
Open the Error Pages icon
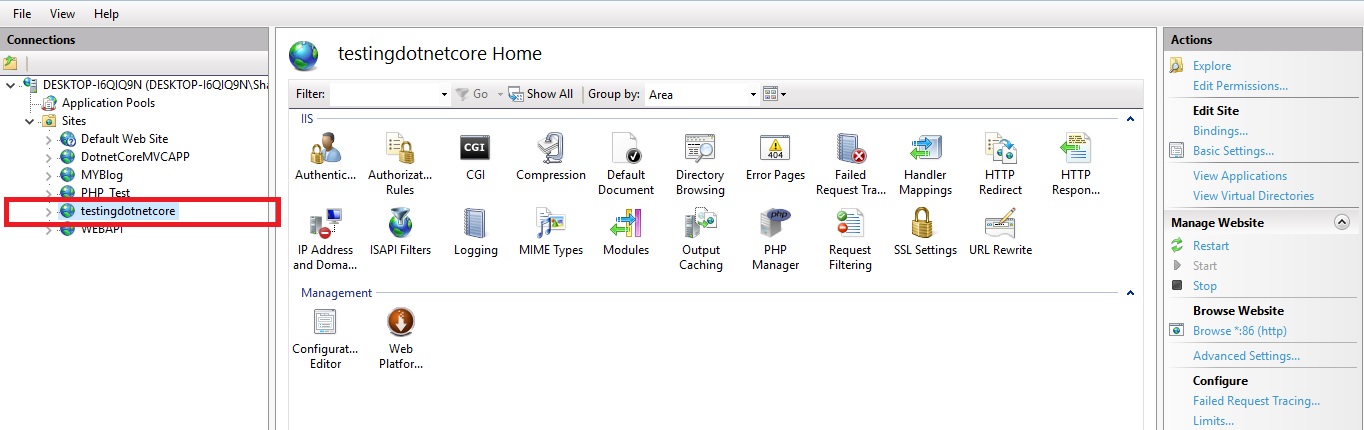[775, 158]
